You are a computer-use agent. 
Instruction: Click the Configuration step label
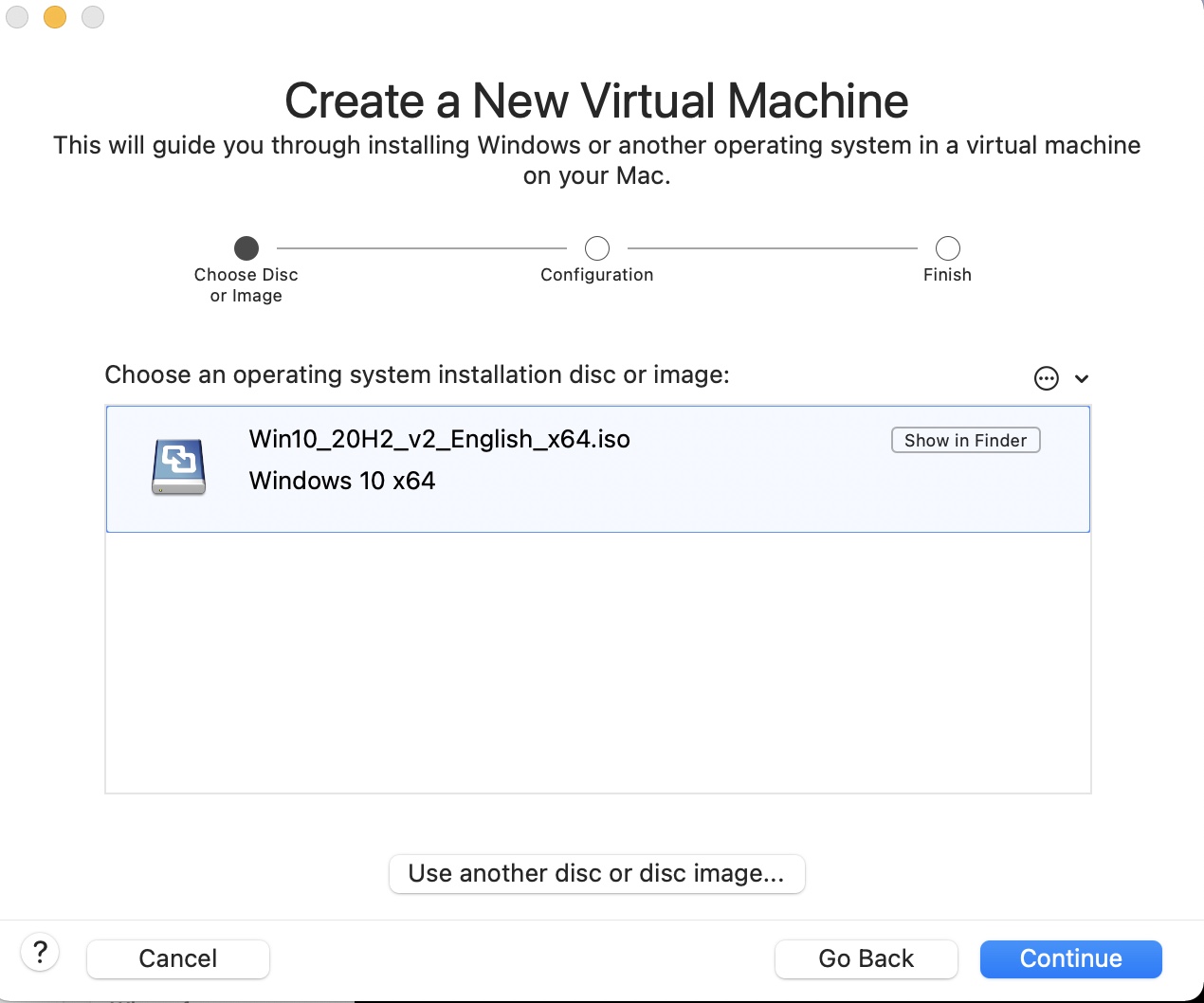(x=596, y=274)
